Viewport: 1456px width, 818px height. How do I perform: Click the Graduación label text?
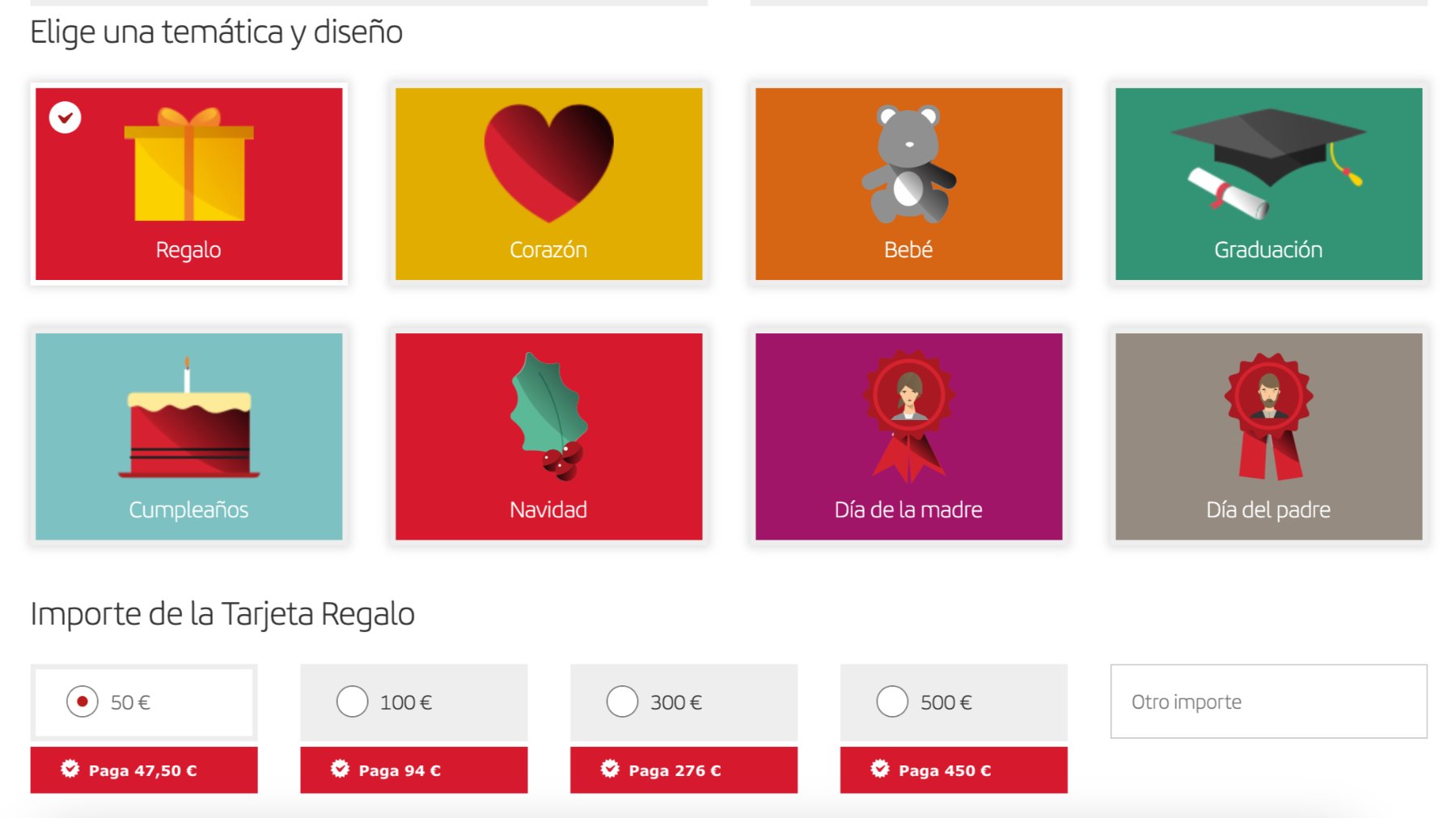(1268, 250)
